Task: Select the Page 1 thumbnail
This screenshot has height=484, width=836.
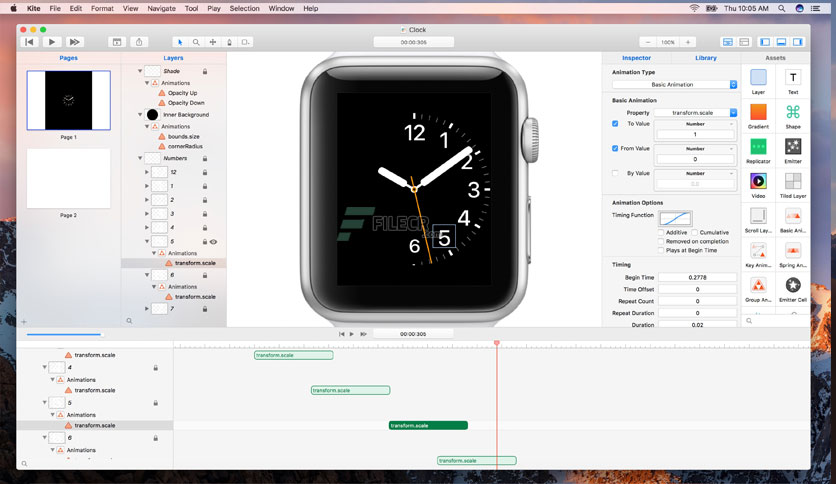Action: point(69,100)
